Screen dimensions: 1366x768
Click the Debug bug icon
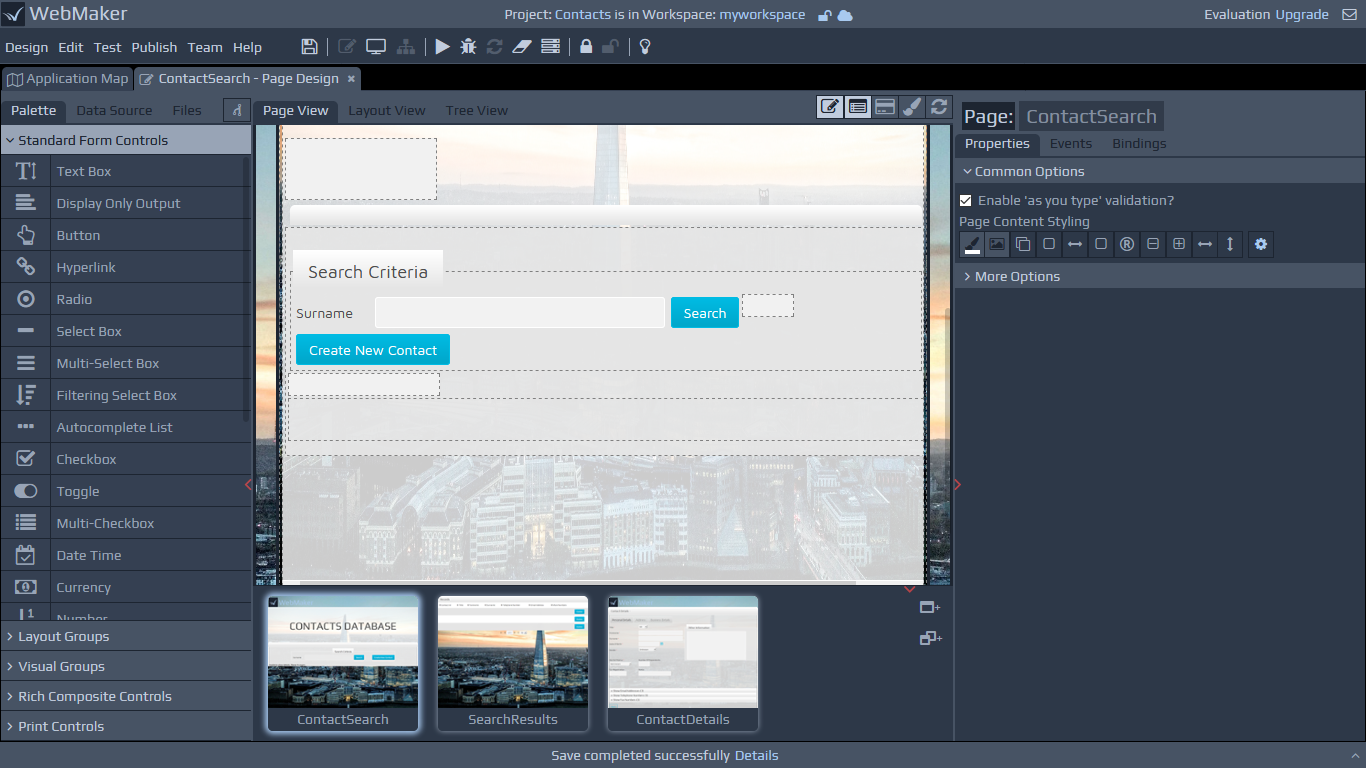point(468,47)
